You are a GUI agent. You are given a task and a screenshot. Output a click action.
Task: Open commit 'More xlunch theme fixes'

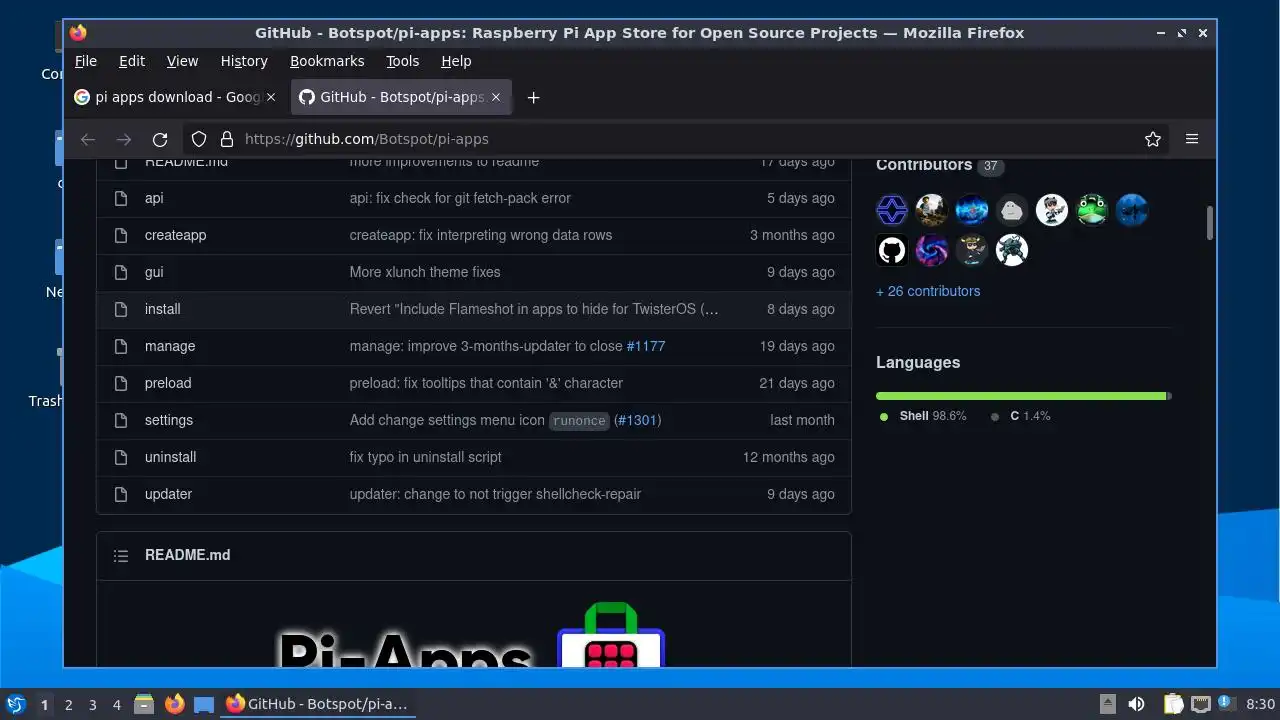425,272
